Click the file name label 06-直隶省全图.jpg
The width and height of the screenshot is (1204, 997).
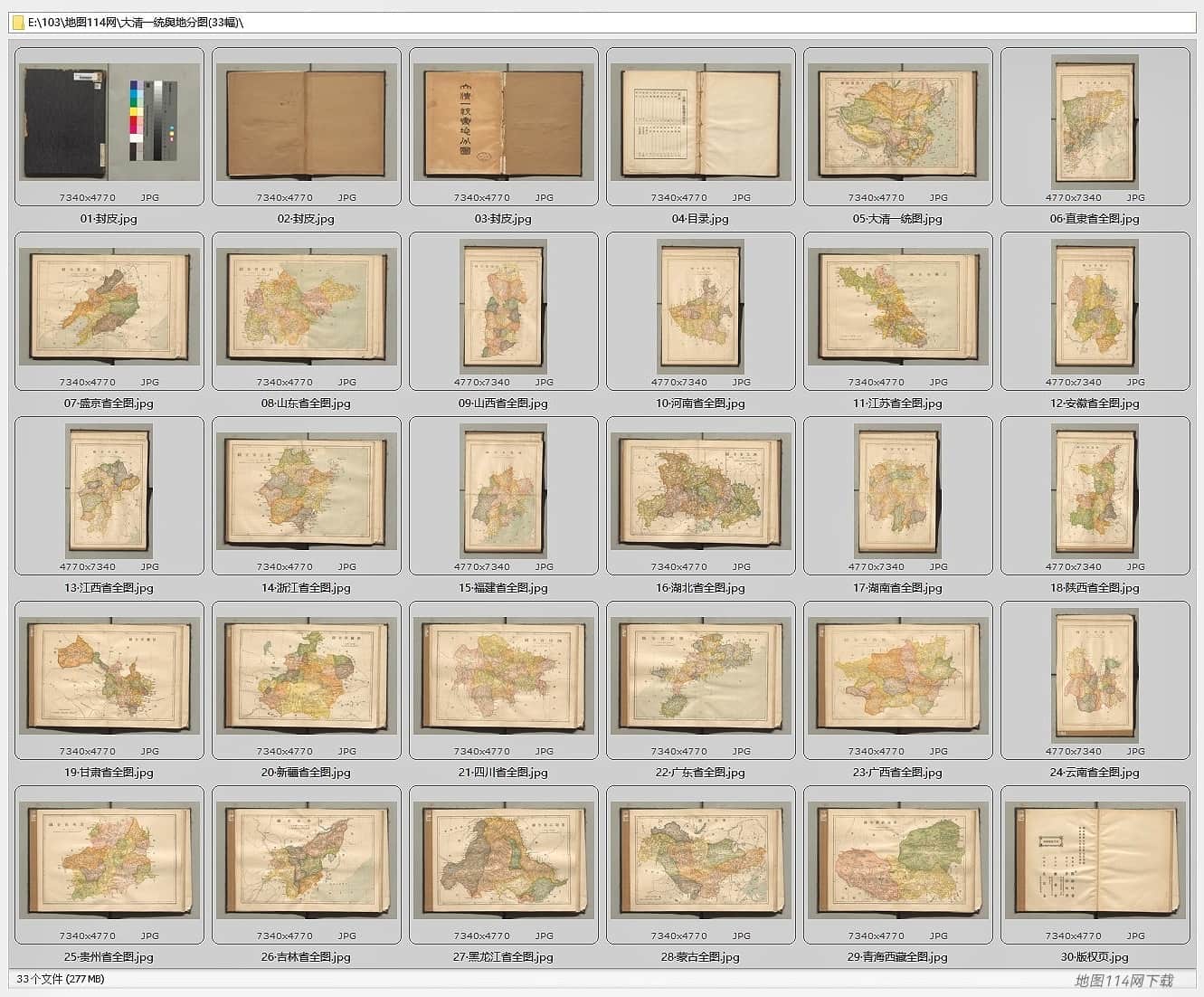point(1095,219)
